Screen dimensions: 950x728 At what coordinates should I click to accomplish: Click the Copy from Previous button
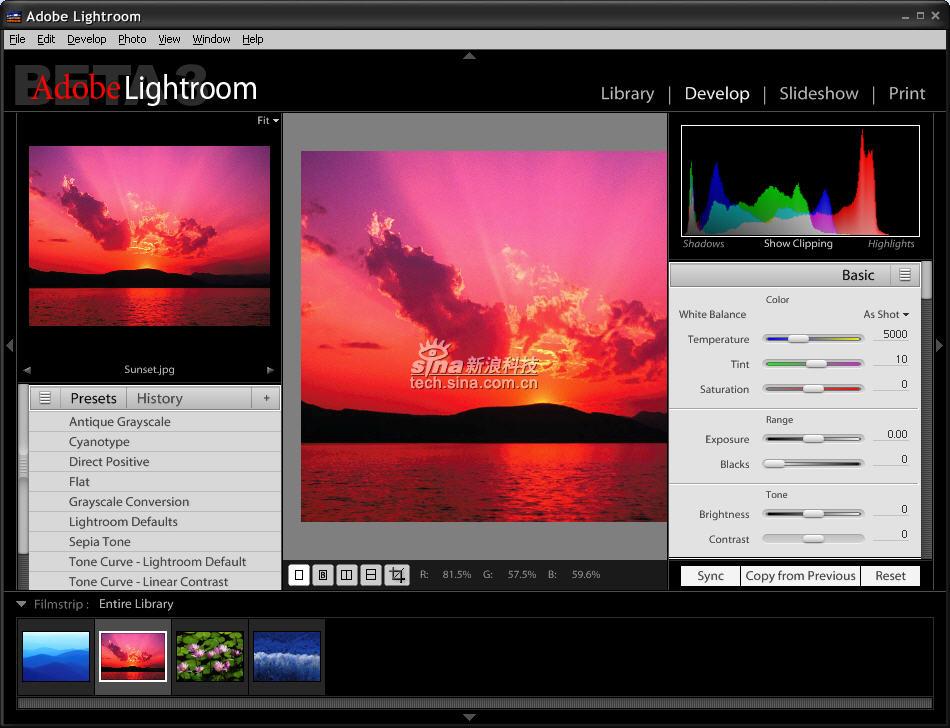click(800, 576)
